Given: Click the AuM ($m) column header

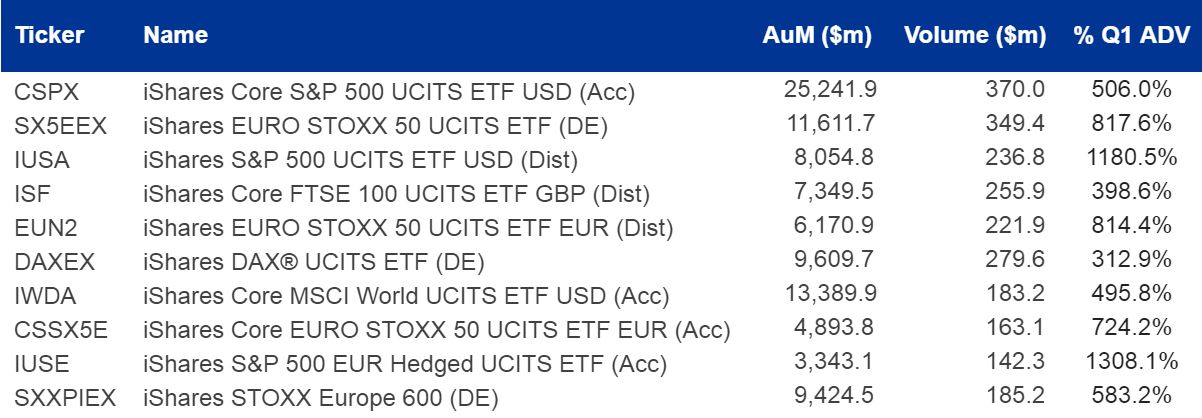Looking at the screenshot, I should (818, 36).
